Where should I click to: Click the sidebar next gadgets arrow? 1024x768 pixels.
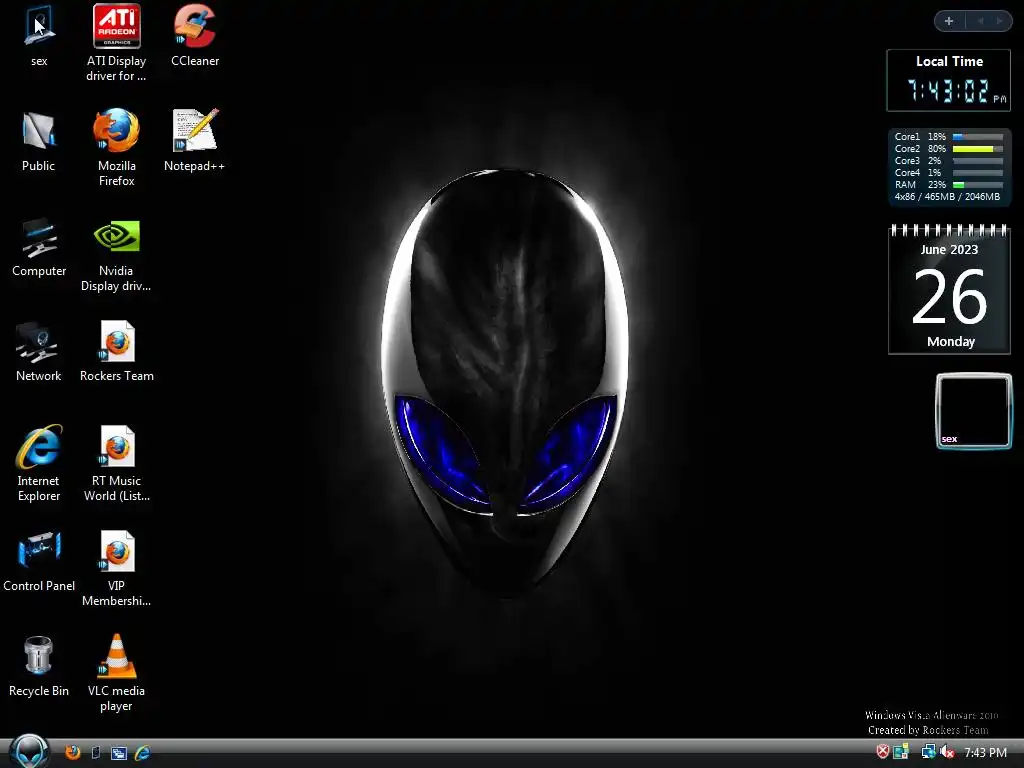999,21
